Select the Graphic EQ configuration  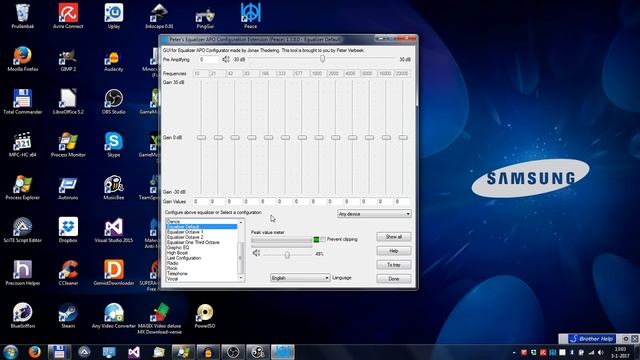[178, 248]
